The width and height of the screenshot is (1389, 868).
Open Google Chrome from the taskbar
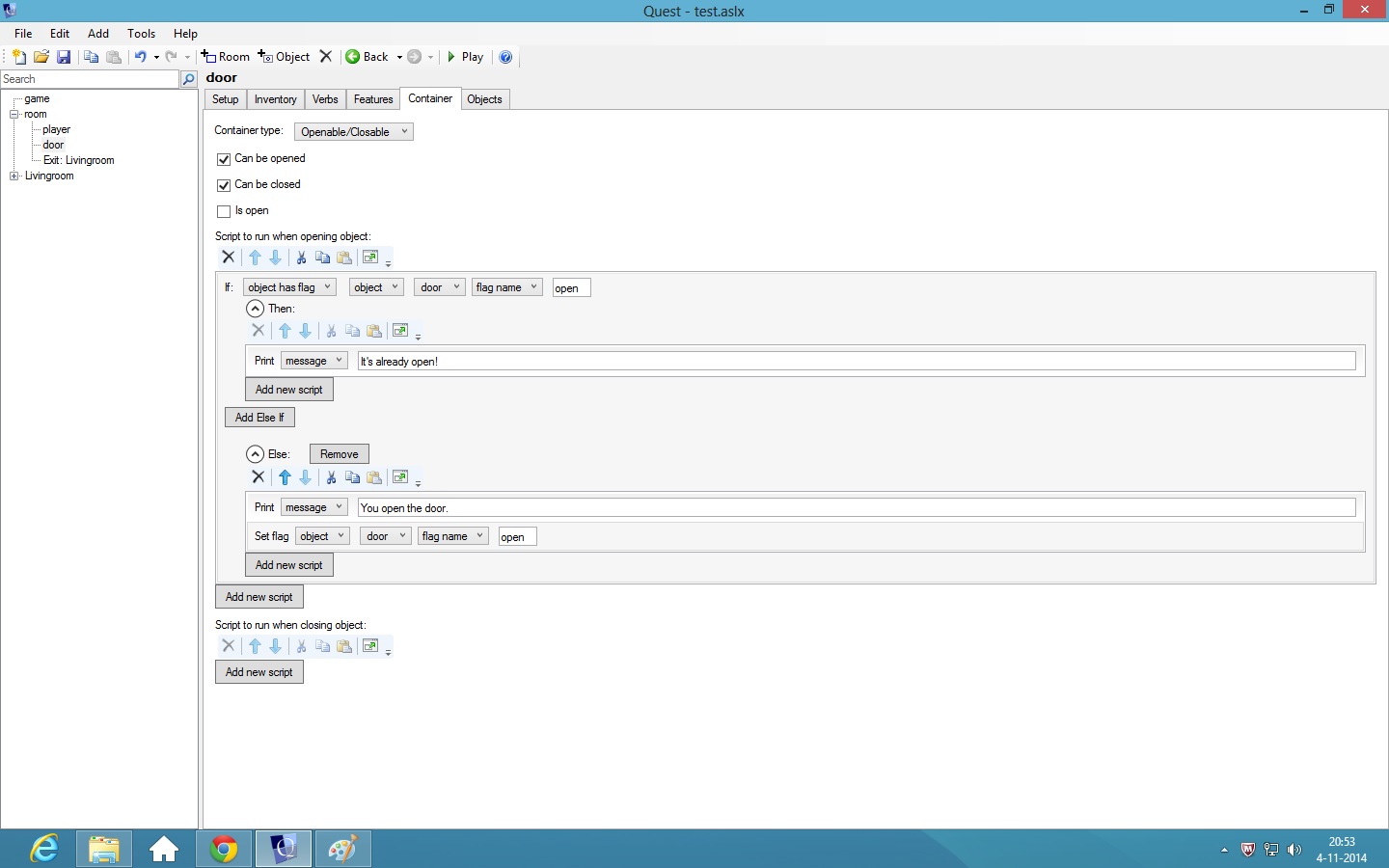click(224, 849)
